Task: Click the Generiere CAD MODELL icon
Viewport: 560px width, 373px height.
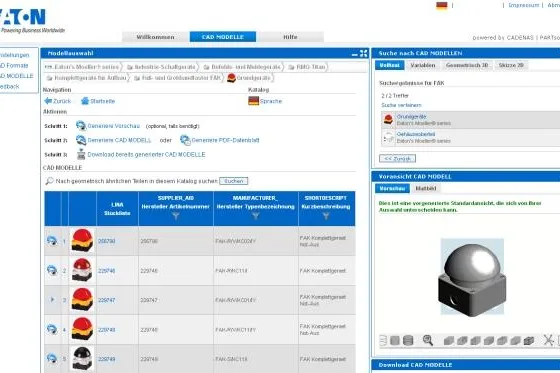Action: [x=81, y=140]
